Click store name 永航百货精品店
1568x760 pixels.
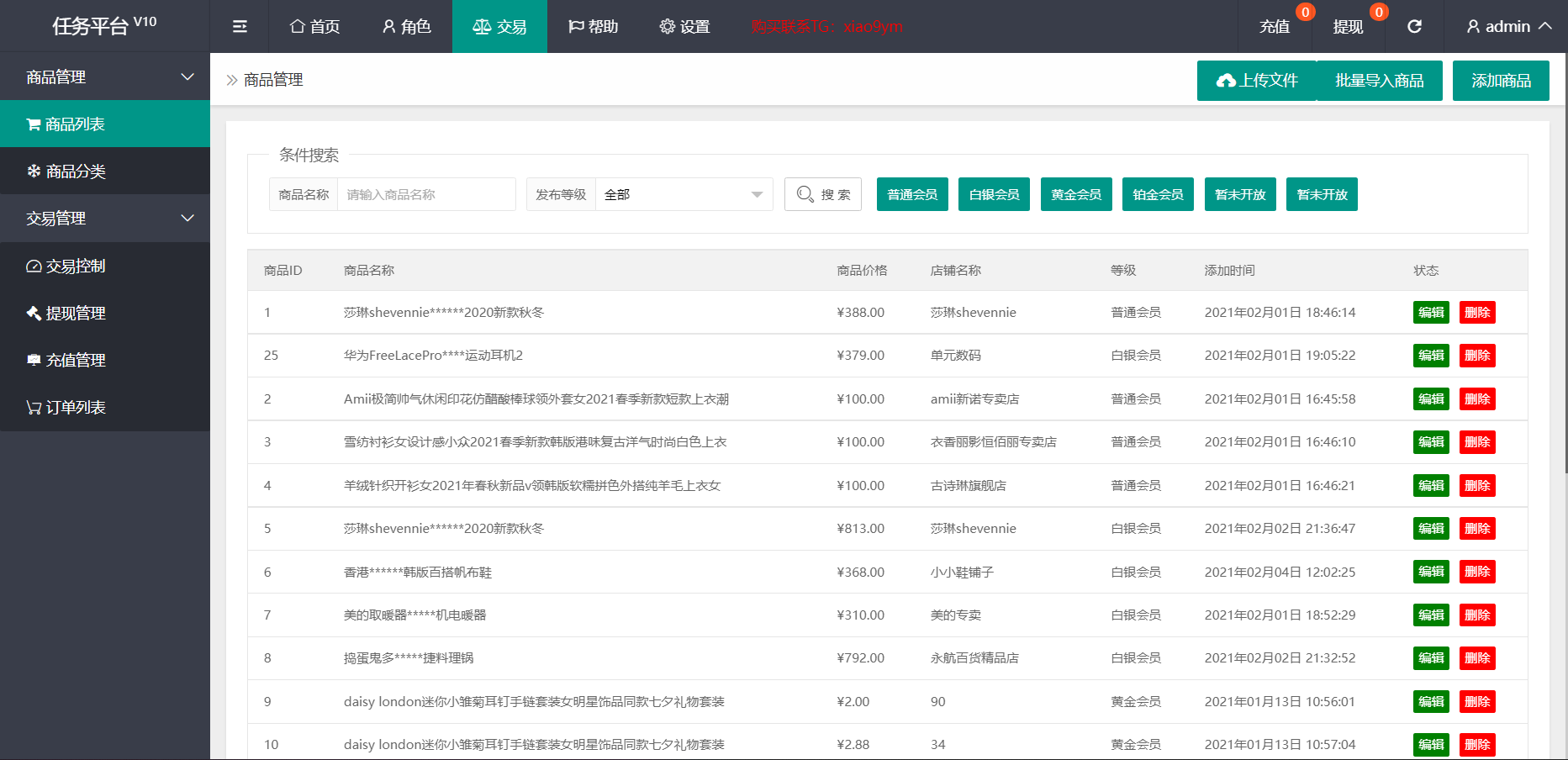[x=974, y=657]
